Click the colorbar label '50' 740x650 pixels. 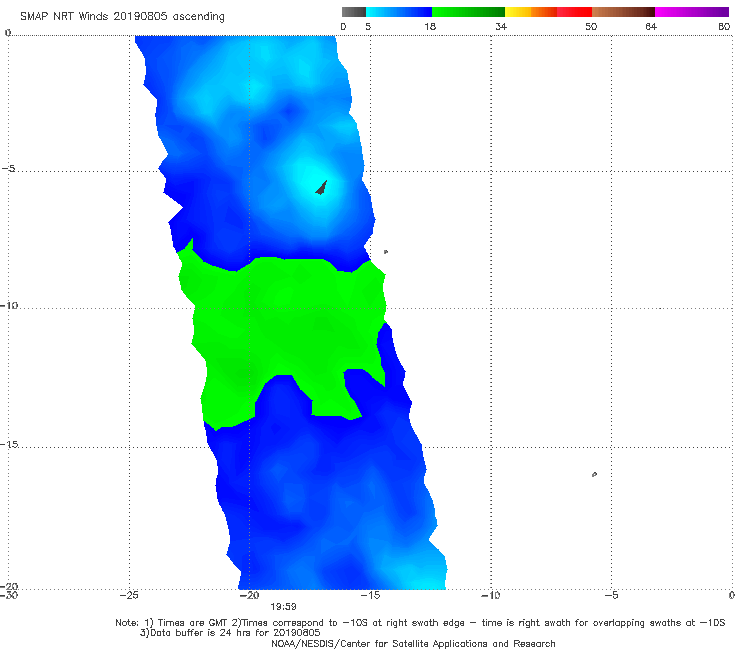click(591, 26)
